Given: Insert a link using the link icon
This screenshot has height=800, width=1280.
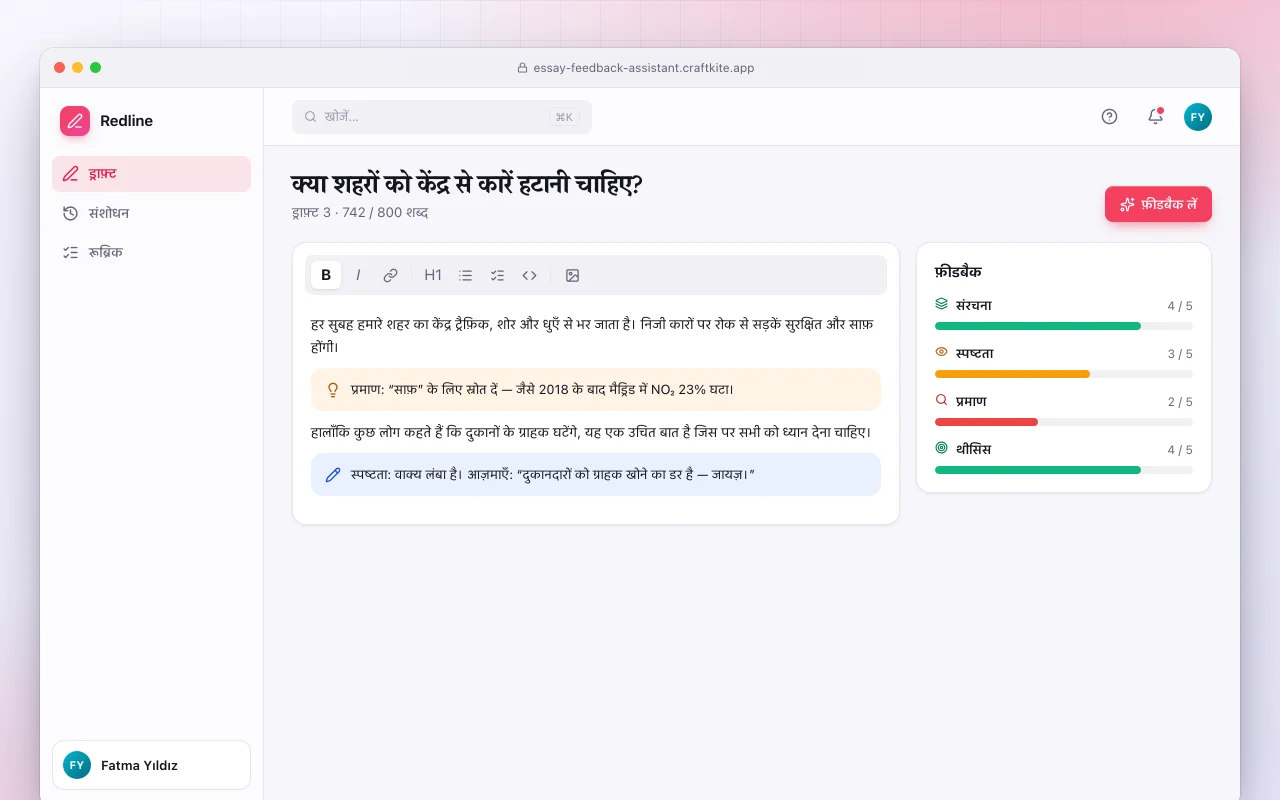Looking at the screenshot, I should click(x=391, y=275).
